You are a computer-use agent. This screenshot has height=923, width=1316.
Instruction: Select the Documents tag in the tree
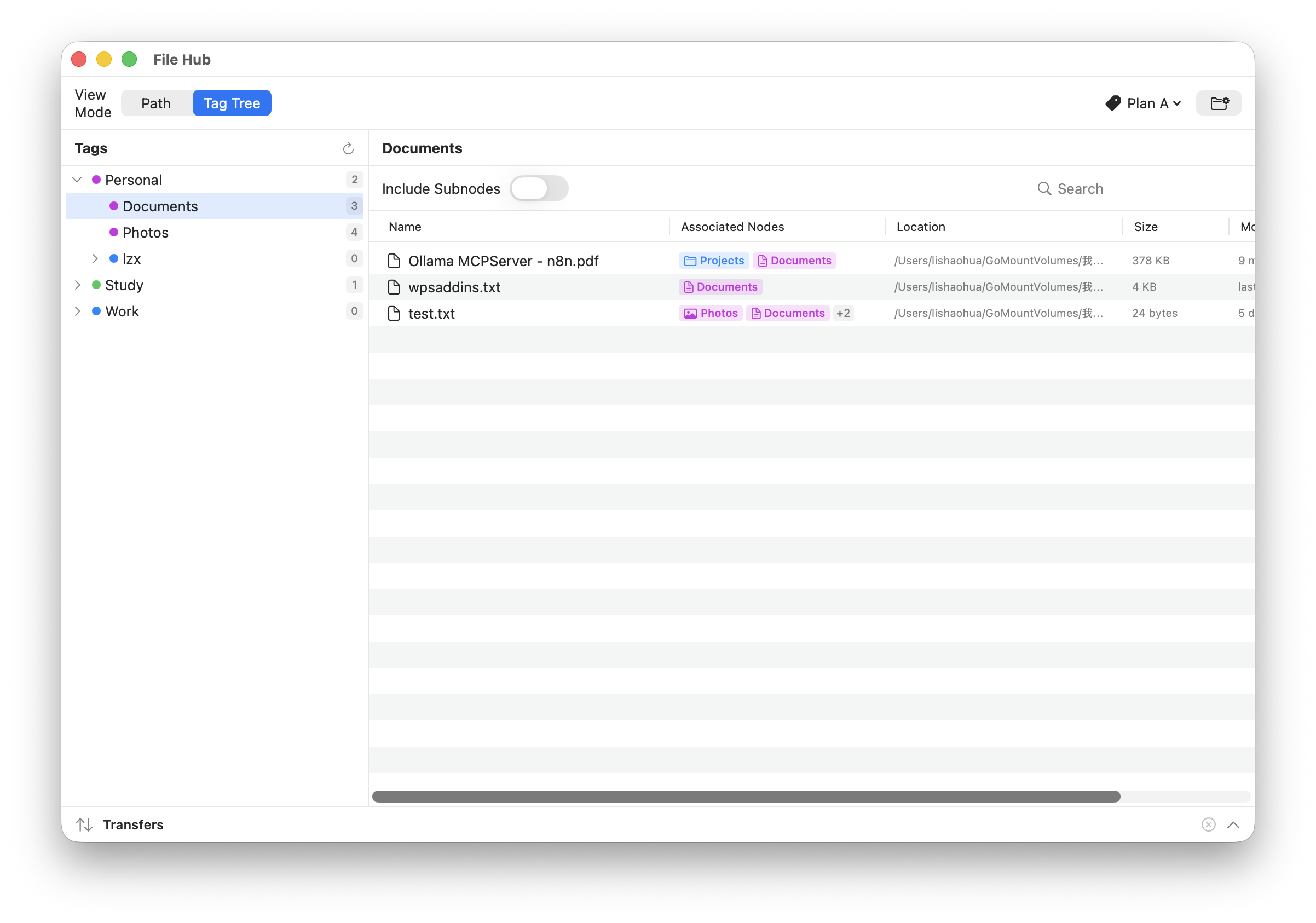pos(215,206)
